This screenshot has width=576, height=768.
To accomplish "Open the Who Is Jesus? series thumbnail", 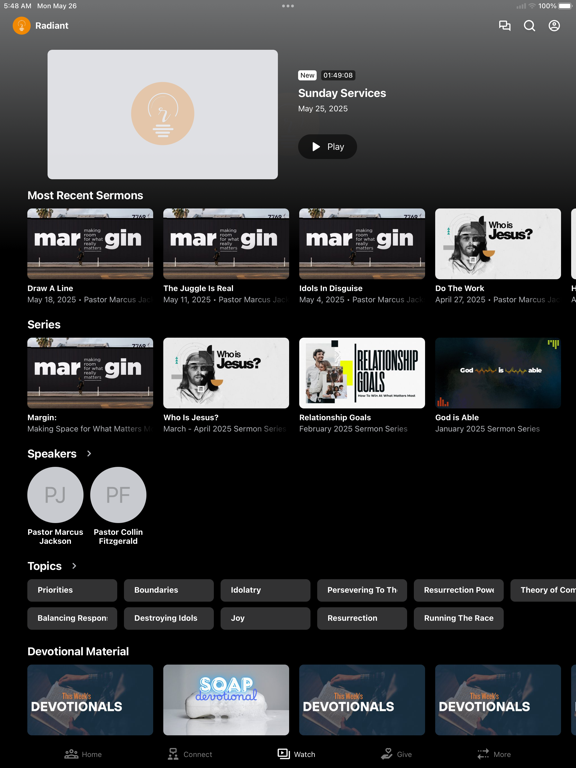I will 226,373.
